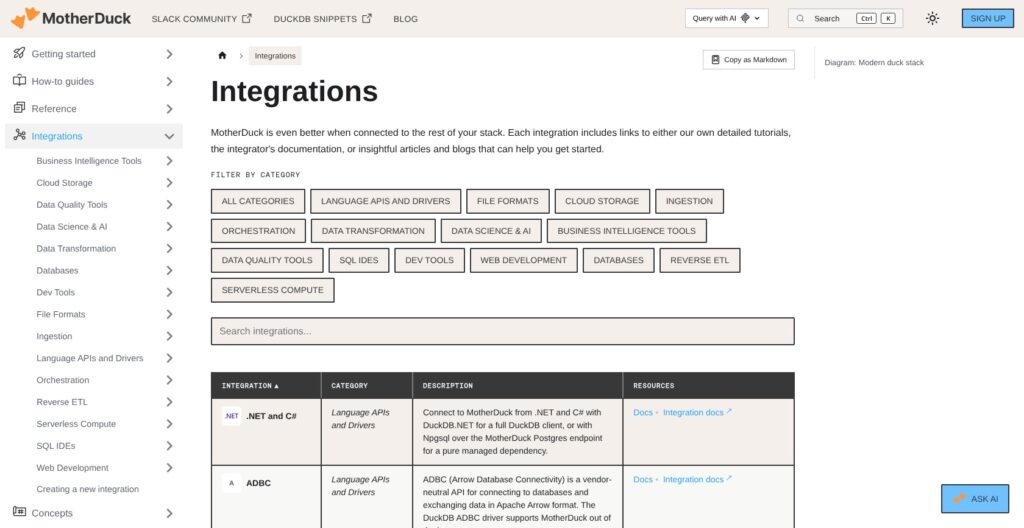Filter by Language APIs and Drivers

(x=385, y=201)
